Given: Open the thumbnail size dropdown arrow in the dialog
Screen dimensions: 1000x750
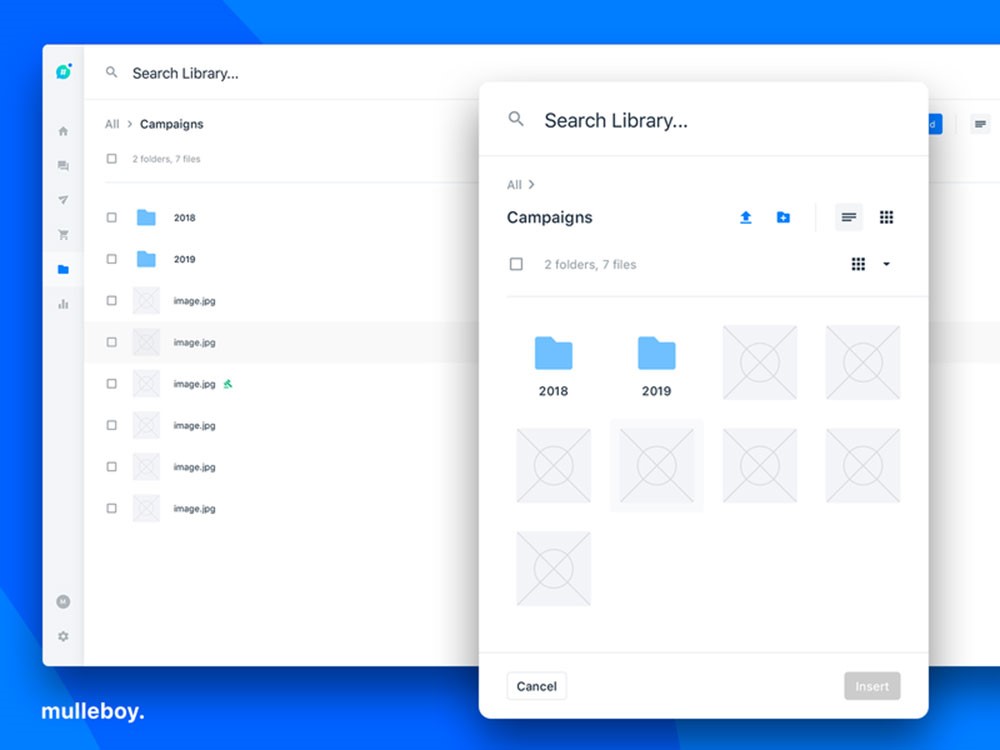Looking at the screenshot, I should point(886,264).
